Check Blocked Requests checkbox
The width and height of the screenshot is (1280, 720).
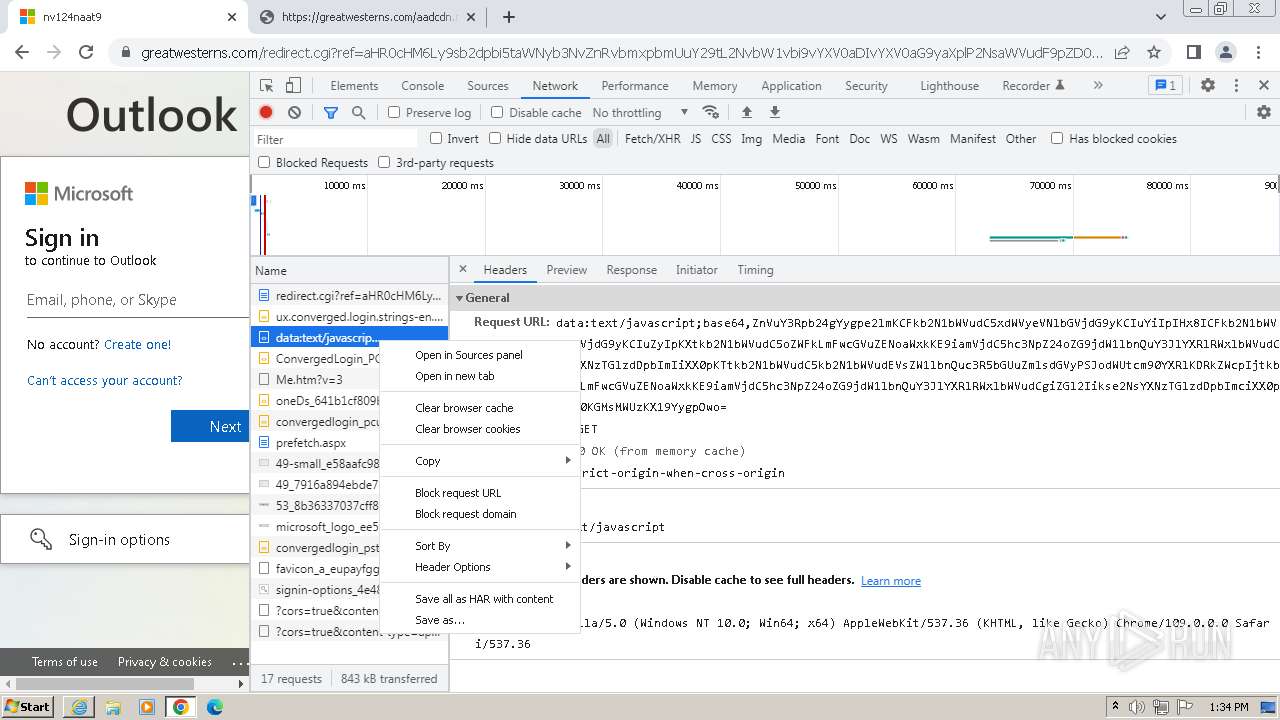coord(264,162)
